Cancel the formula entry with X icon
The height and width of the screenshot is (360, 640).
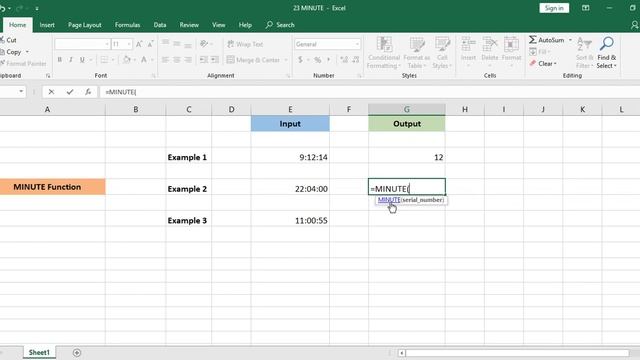pos(51,92)
